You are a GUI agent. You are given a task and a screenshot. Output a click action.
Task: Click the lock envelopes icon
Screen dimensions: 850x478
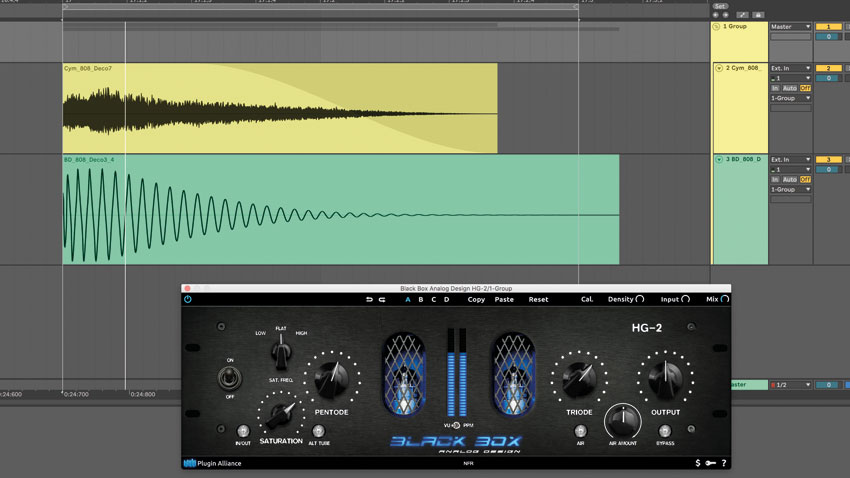point(758,15)
